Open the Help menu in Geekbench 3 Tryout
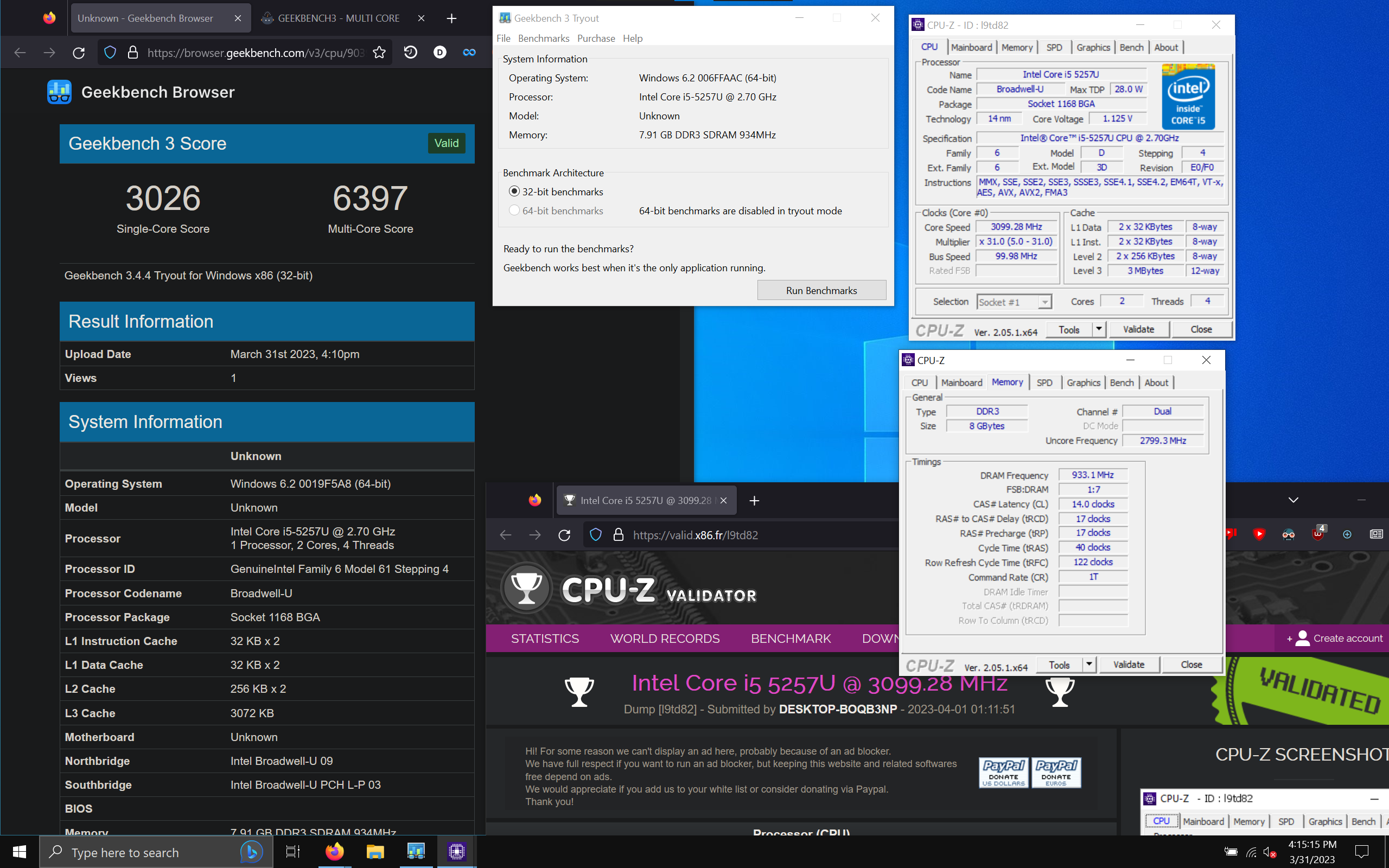This screenshot has width=1389, height=868. (x=633, y=39)
